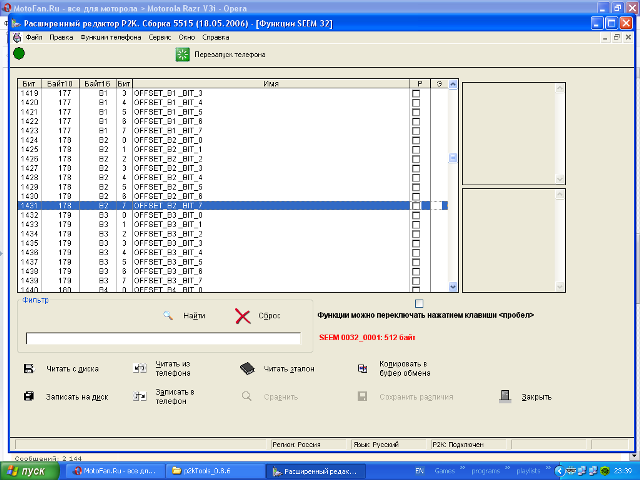
Task: Click the EN language indicator in taskbar
Action: 419,471
